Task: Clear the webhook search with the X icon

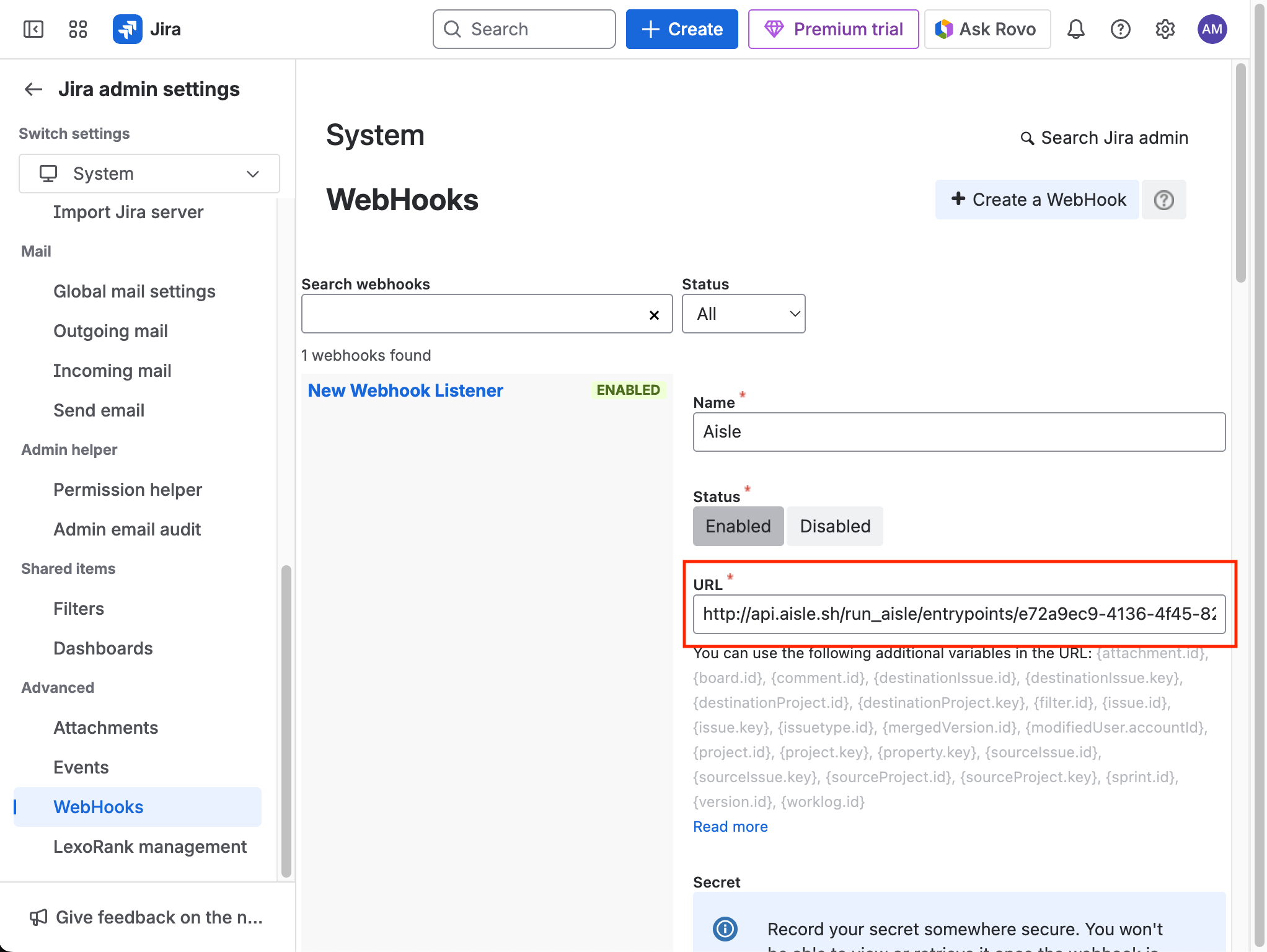Action: 654,315
